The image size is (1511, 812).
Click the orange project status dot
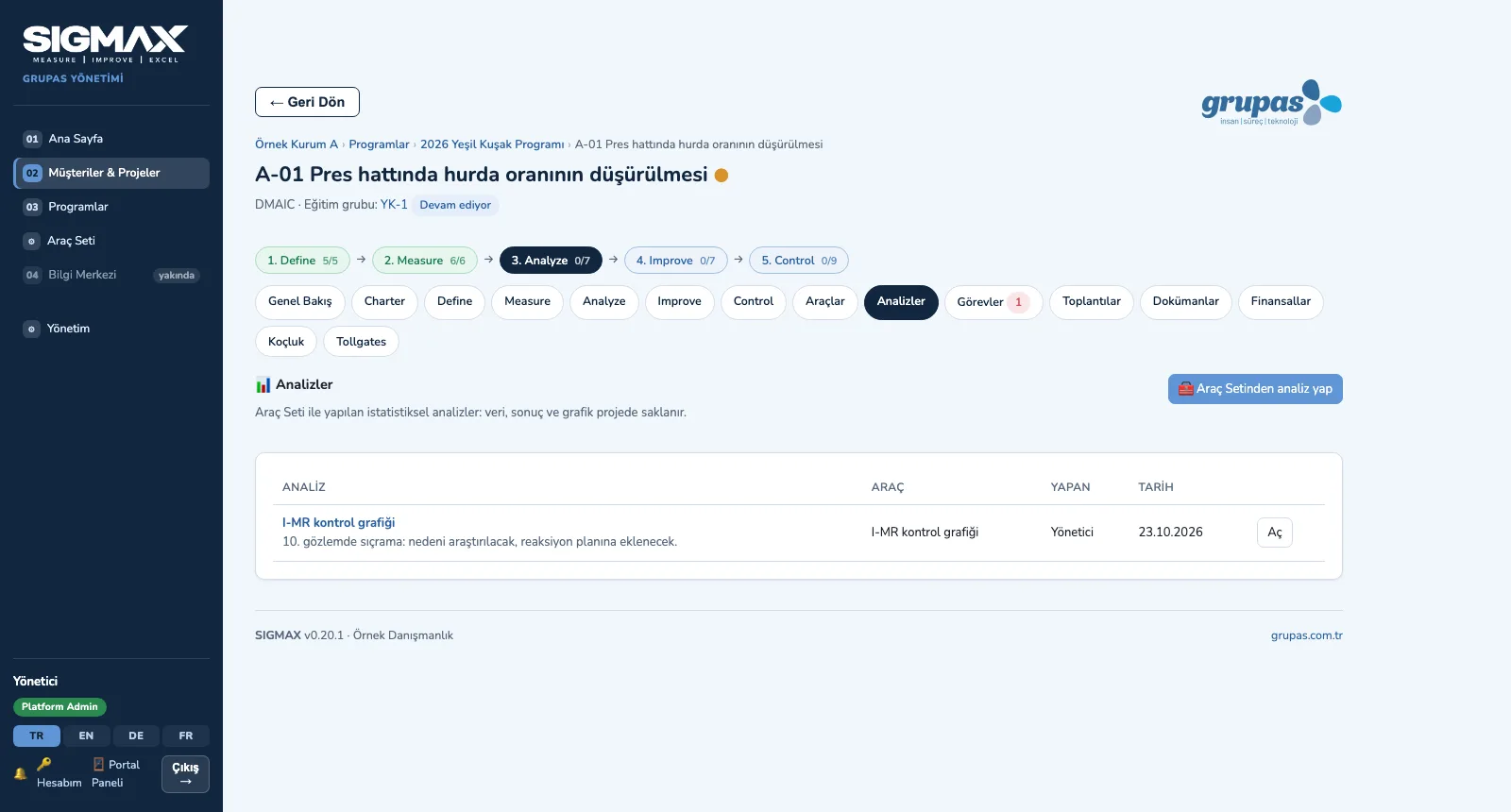click(722, 175)
